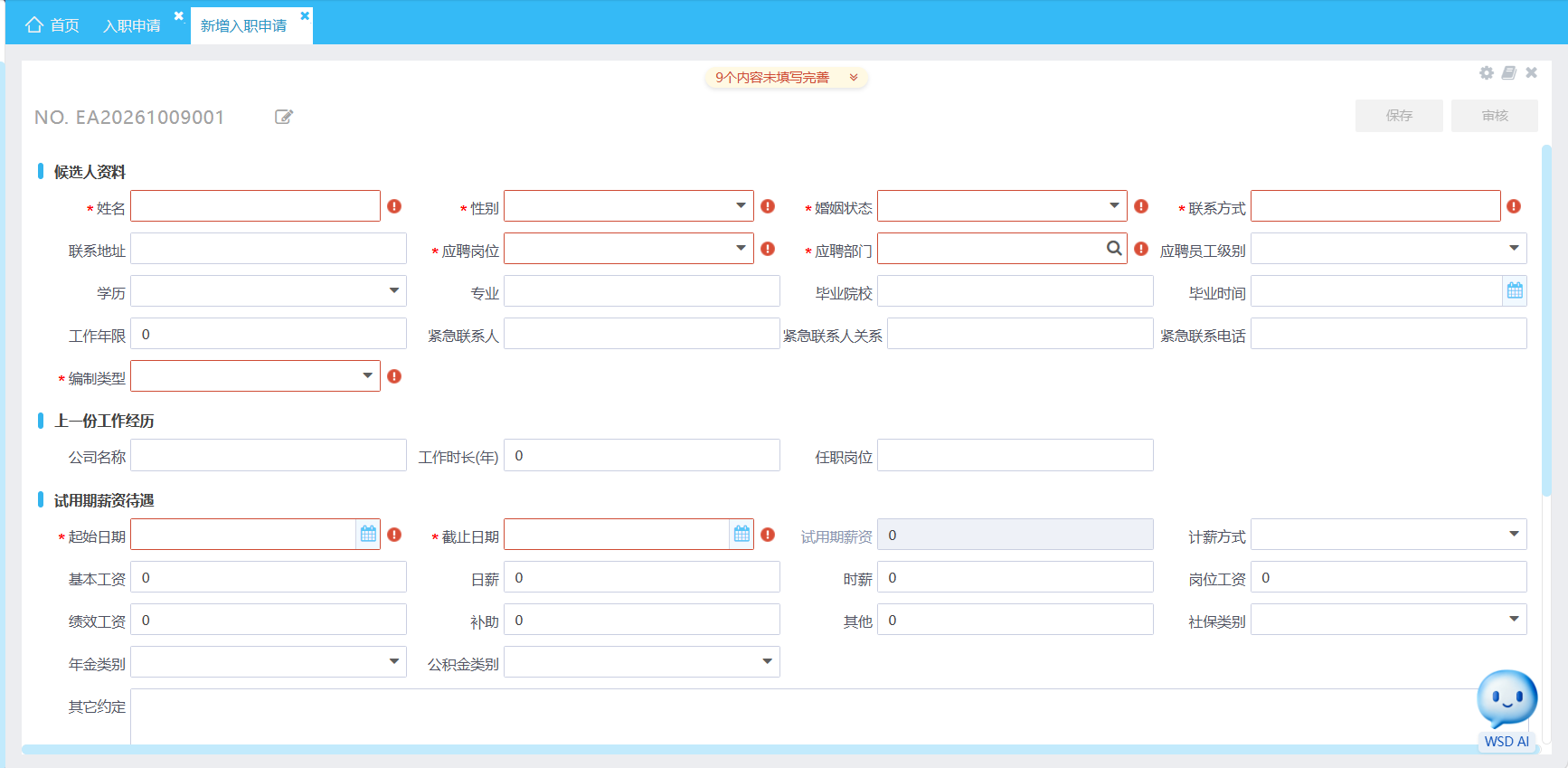Focus the 联系地址 text field
This screenshot has height=768, width=1568.
tap(269, 249)
